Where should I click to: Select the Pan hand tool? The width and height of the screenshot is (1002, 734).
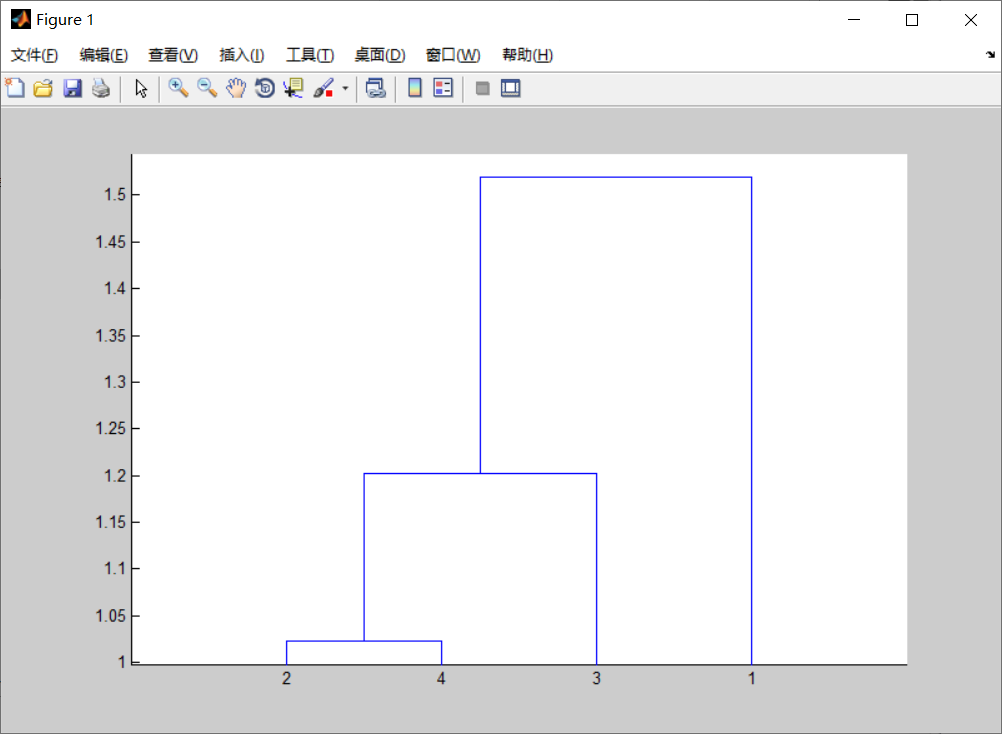point(236,88)
